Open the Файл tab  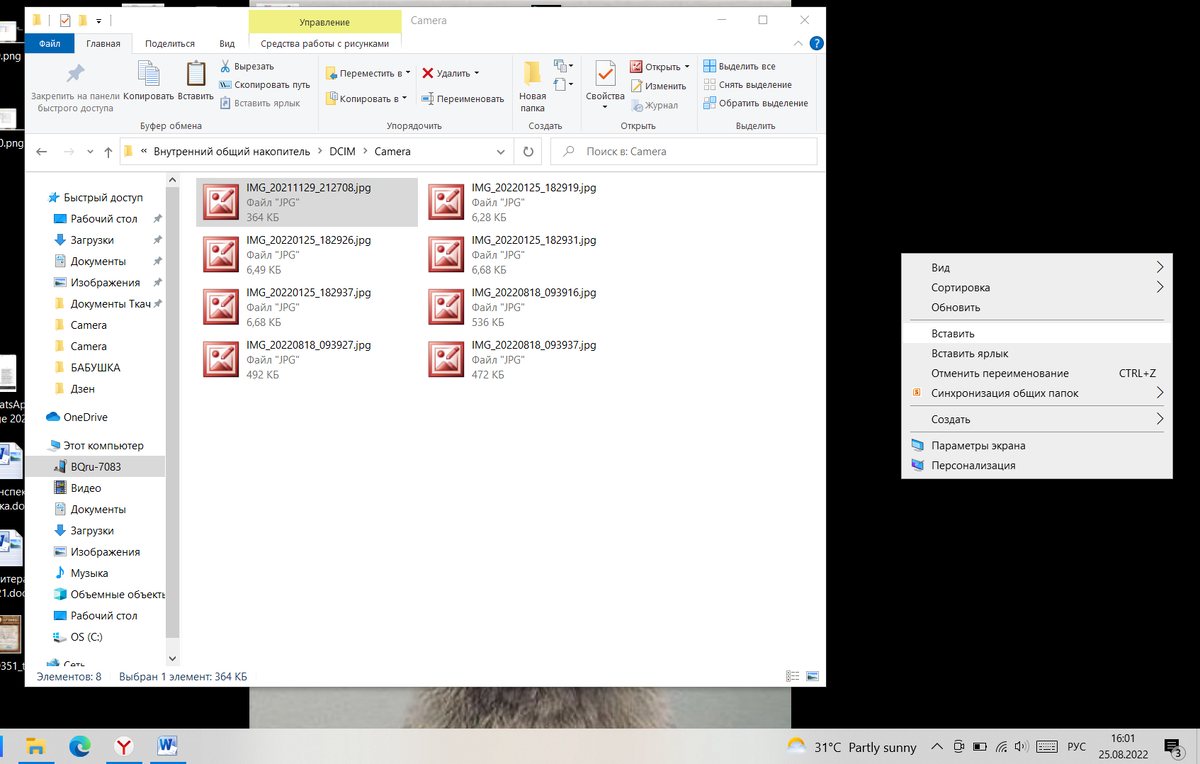coord(49,43)
